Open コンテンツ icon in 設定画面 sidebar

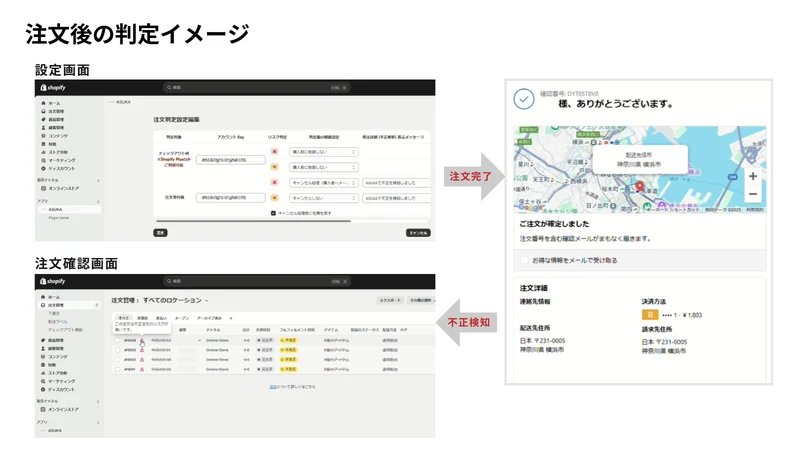point(43,136)
